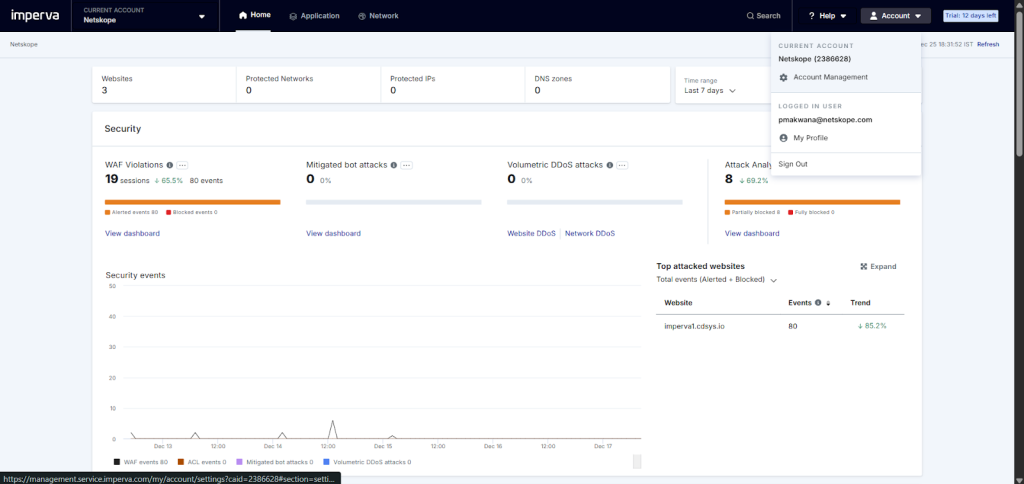The height and width of the screenshot is (484, 1024).
Task: Expand the Top attacked websites panel
Action: pyautogui.click(x=878, y=266)
